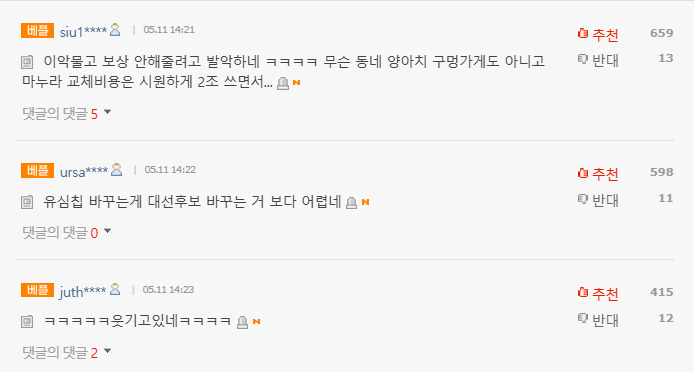
Task: Click user profile icon next to ursa****
Action: pos(116,170)
